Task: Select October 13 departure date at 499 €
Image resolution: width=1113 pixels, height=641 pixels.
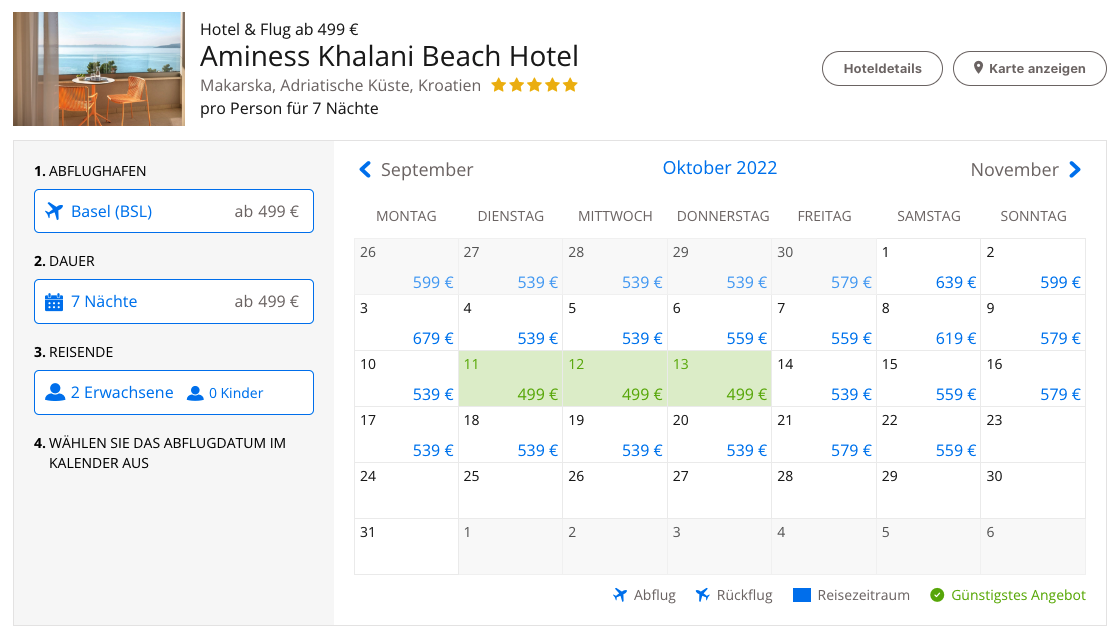Action: pyautogui.click(x=719, y=379)
